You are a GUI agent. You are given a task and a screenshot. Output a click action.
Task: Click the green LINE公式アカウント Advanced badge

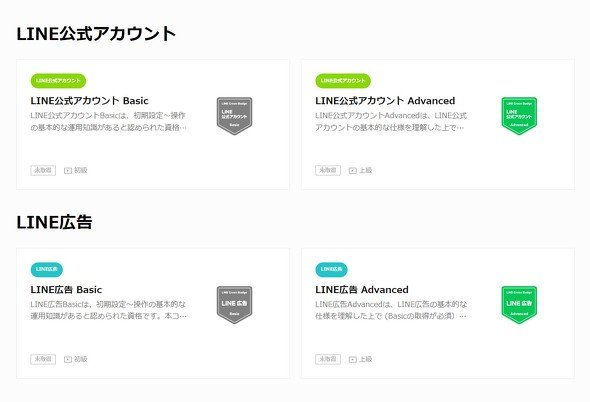click(x=519, y=116)
